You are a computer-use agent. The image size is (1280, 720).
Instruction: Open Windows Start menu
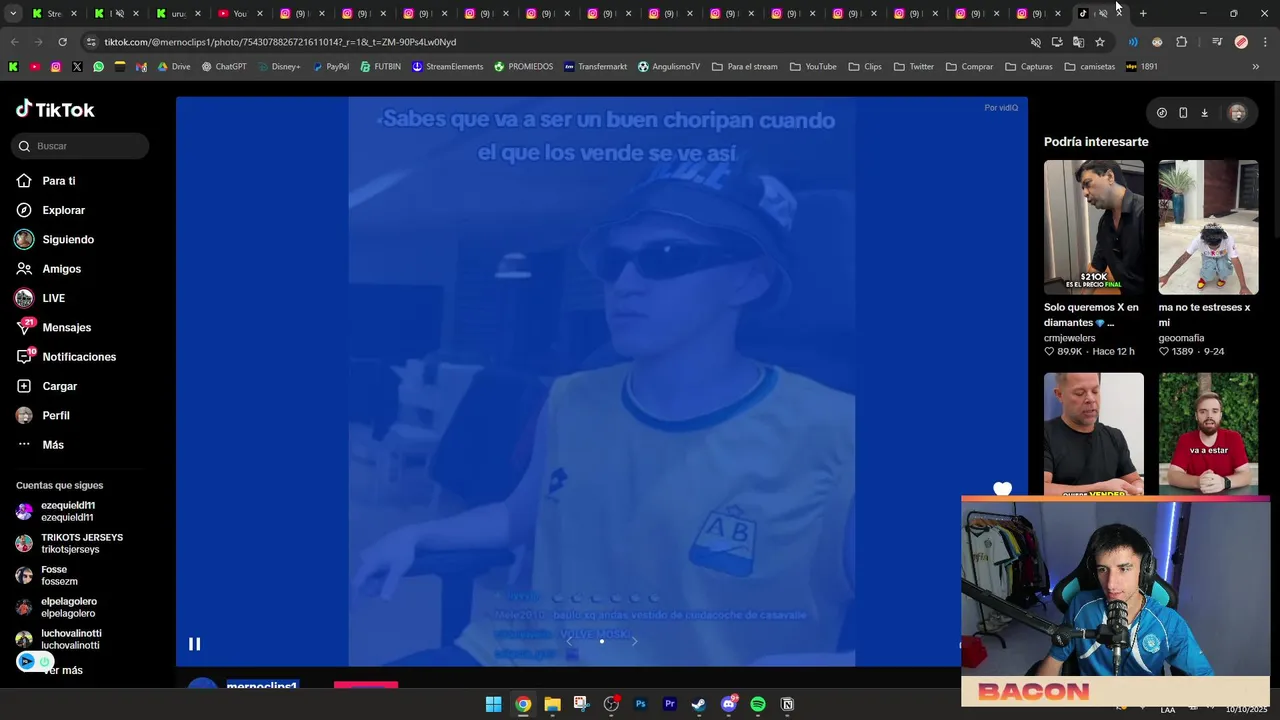click(x=493, y=704)
